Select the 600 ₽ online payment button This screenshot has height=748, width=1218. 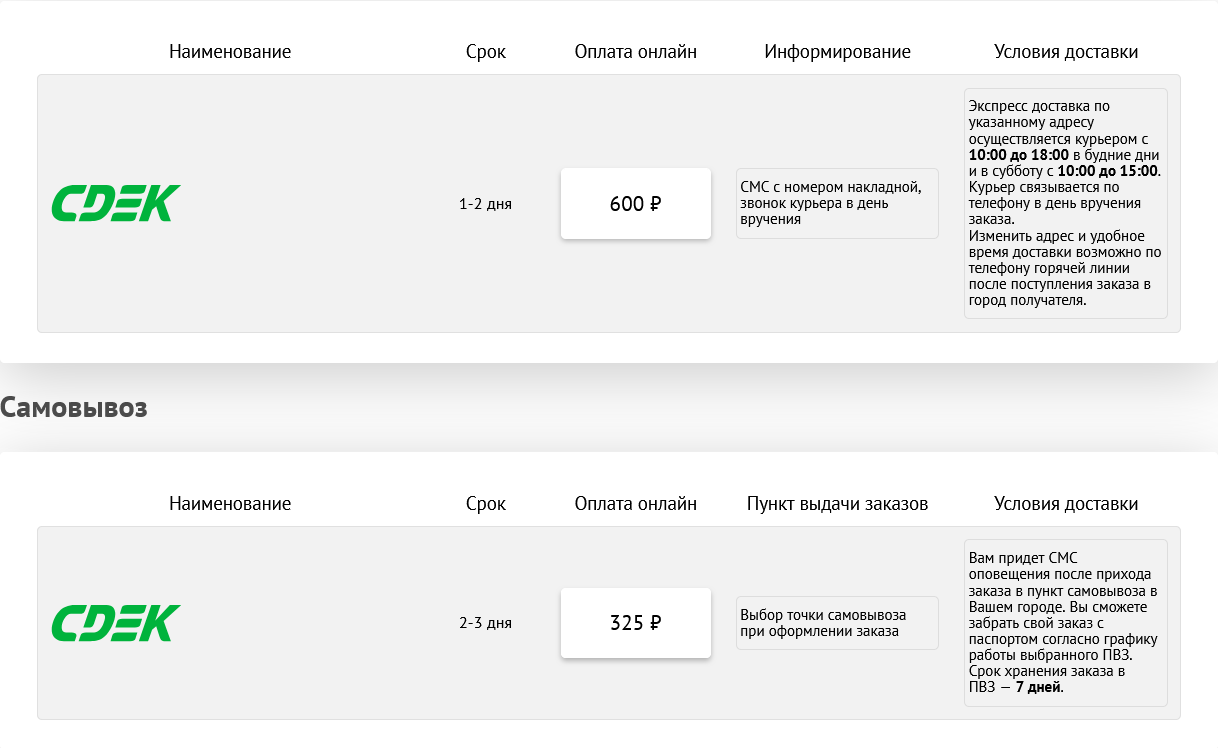[x=636, y=204]
